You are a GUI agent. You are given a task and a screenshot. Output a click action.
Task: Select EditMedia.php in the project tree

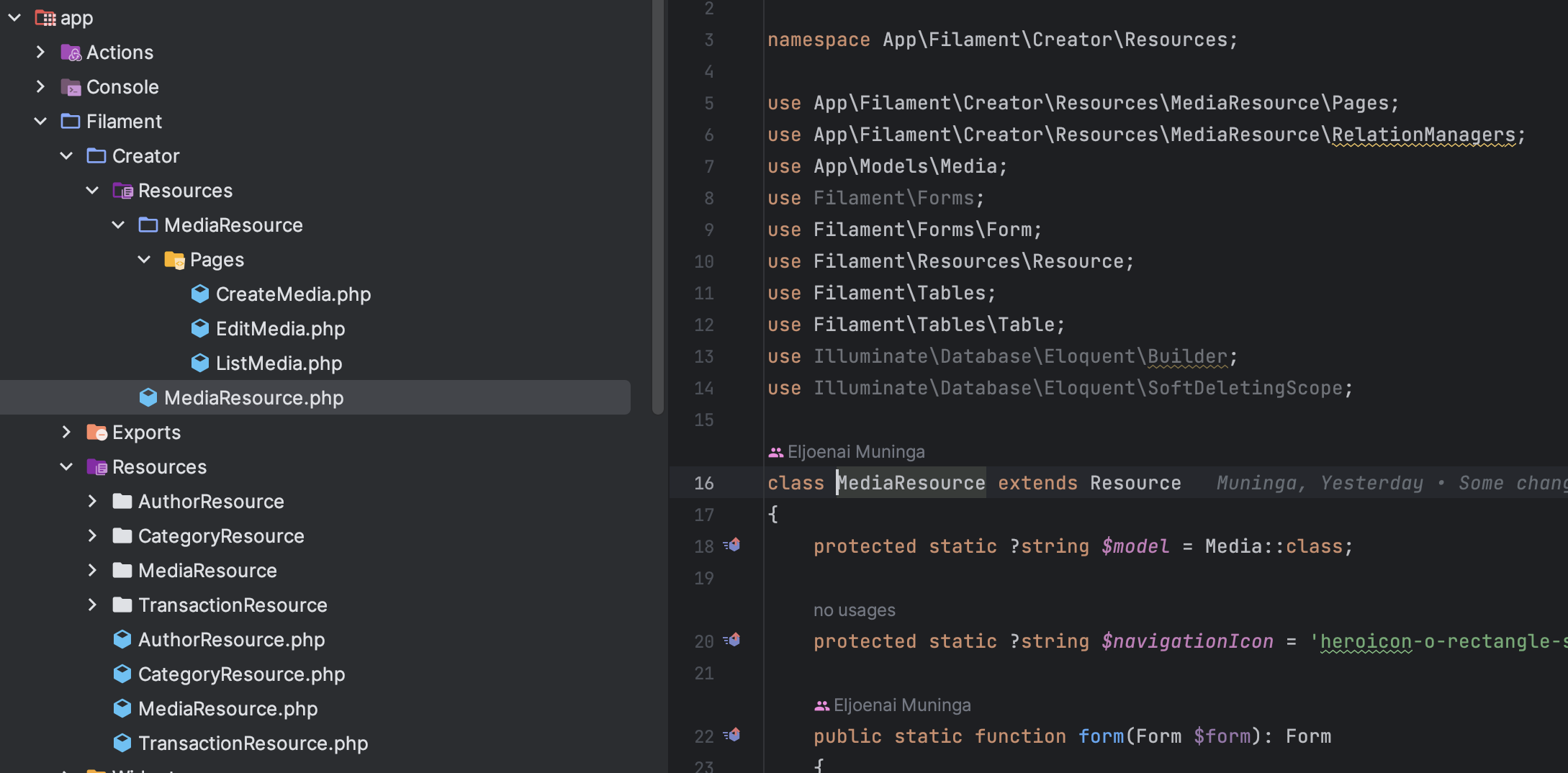pos(280,329)
